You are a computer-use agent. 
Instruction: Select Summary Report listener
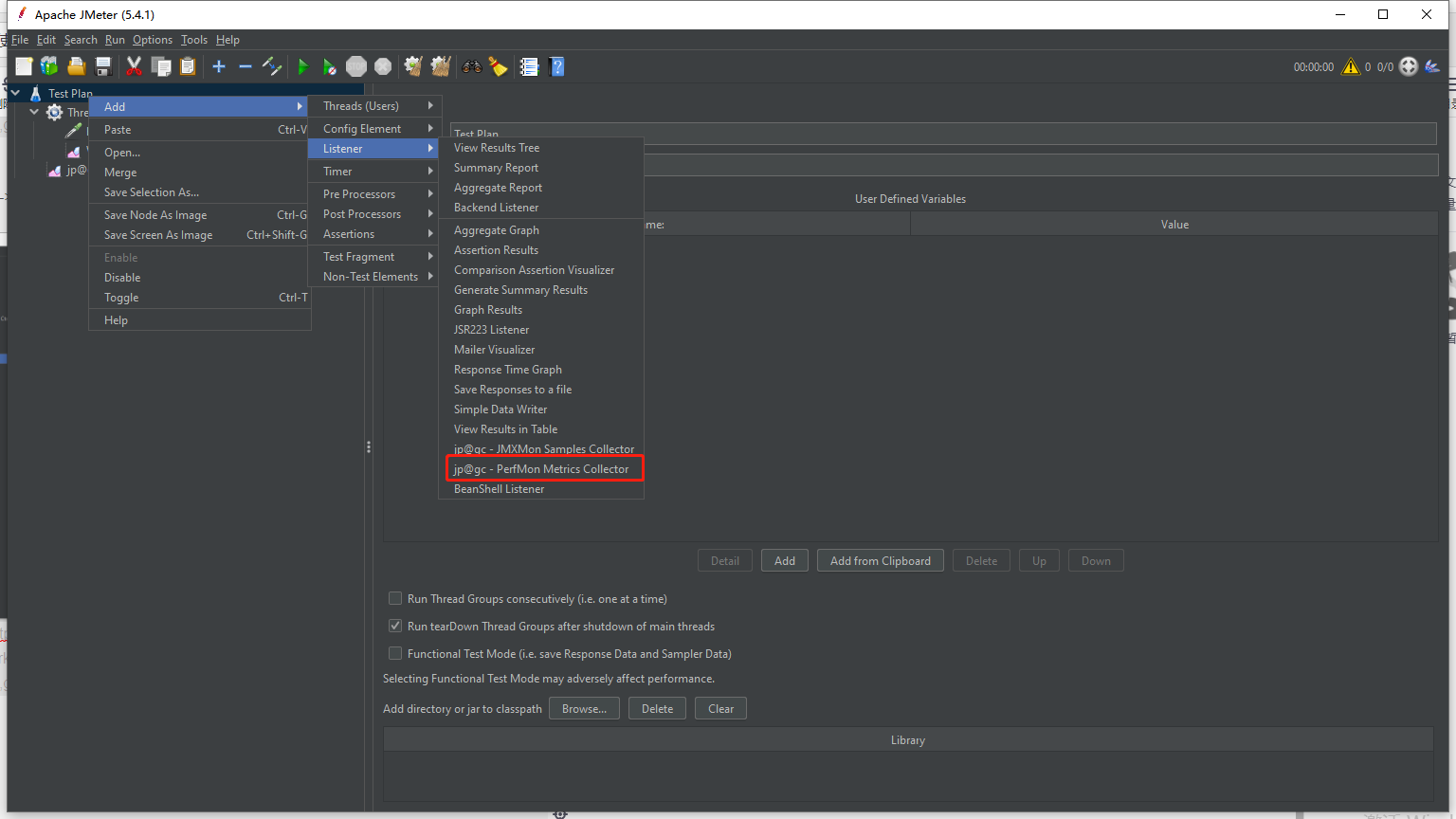(541, 167)
